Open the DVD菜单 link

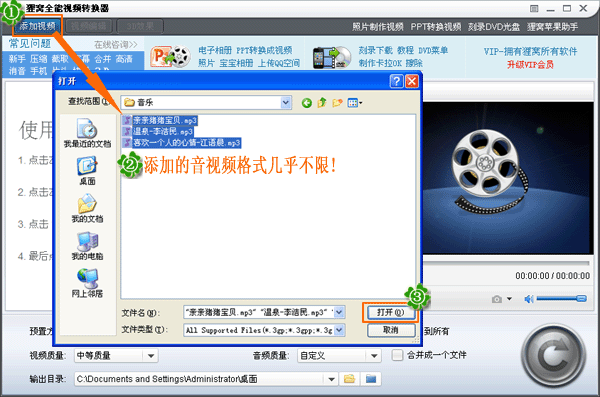433,50
